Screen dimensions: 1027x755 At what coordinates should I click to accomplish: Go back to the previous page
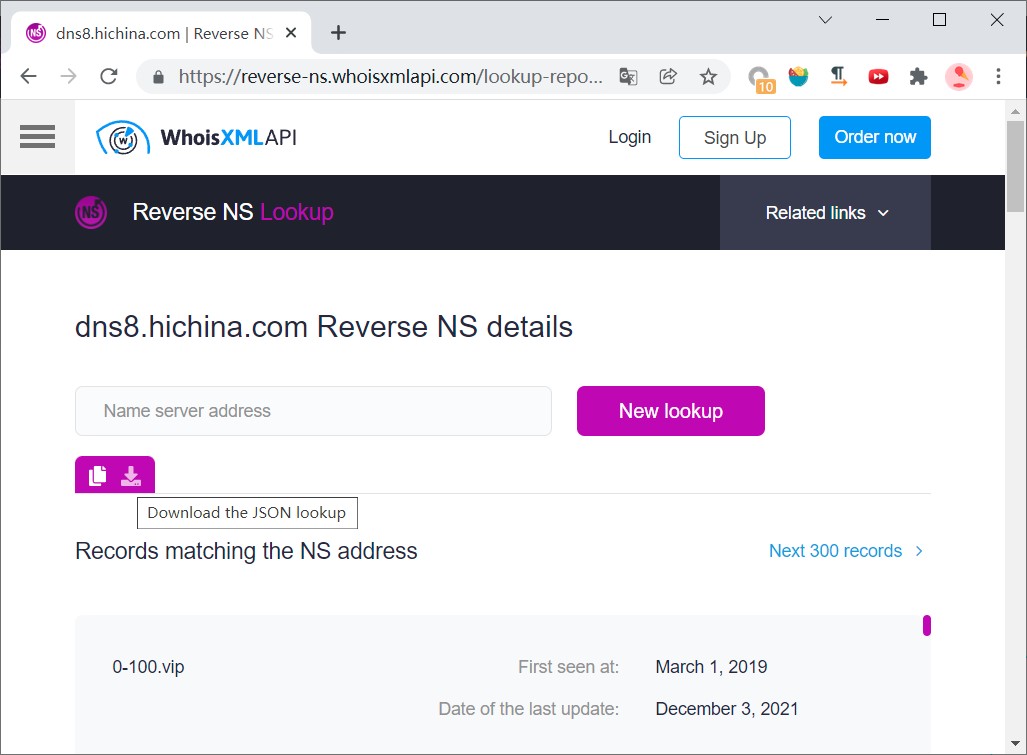tap(29, 77)
